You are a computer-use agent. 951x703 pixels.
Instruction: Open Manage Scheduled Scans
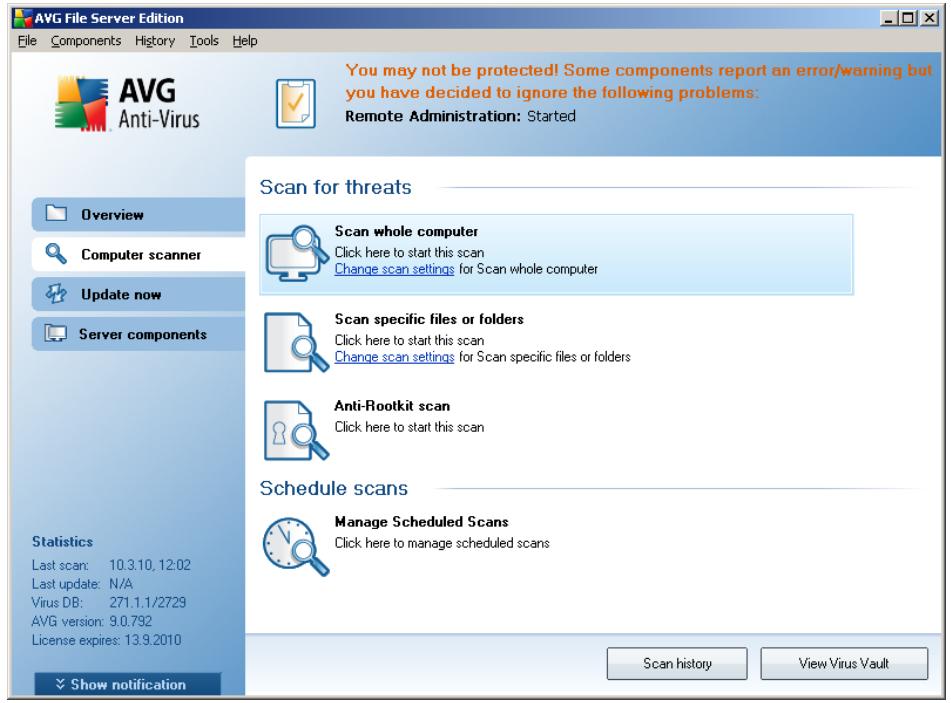click(x=422, y=522)
